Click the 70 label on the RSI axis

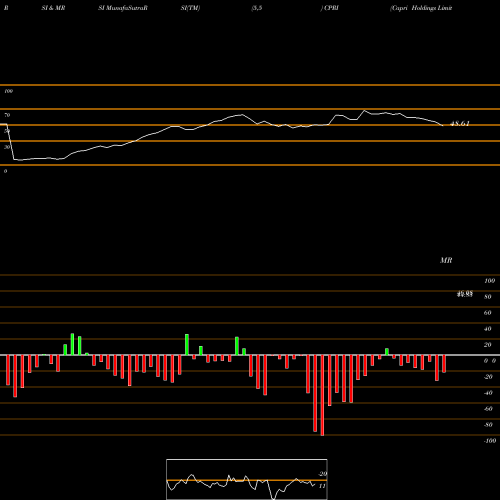7,115
